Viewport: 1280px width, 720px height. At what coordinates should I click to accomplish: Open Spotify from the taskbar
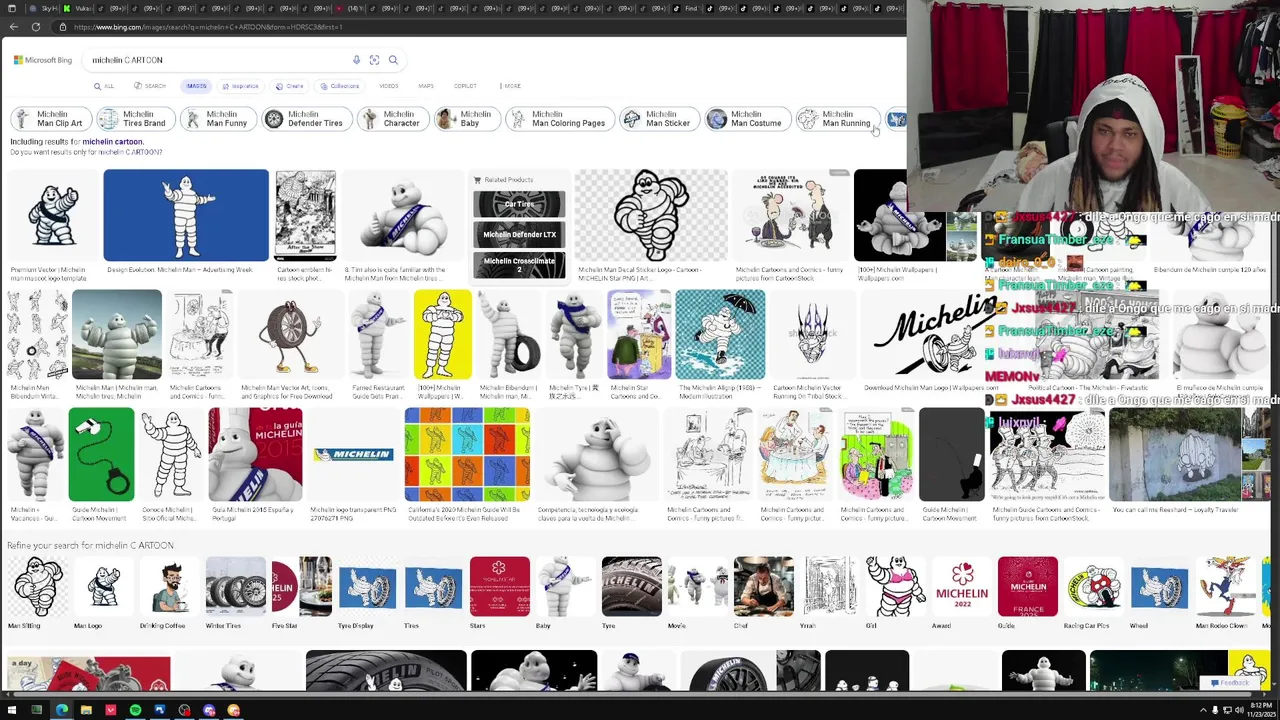coord(135,711)
